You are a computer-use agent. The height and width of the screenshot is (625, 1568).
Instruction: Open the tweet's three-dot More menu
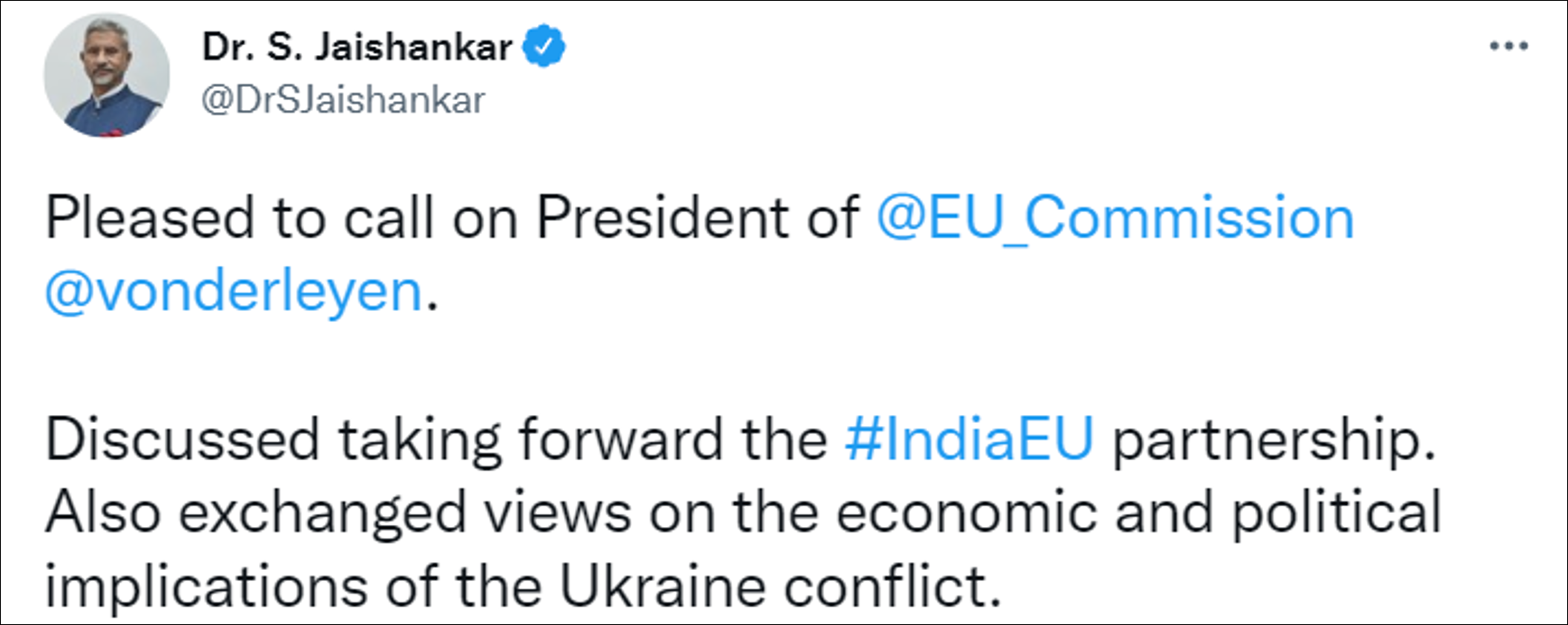pyautogui.click(x=1509, y=46)
